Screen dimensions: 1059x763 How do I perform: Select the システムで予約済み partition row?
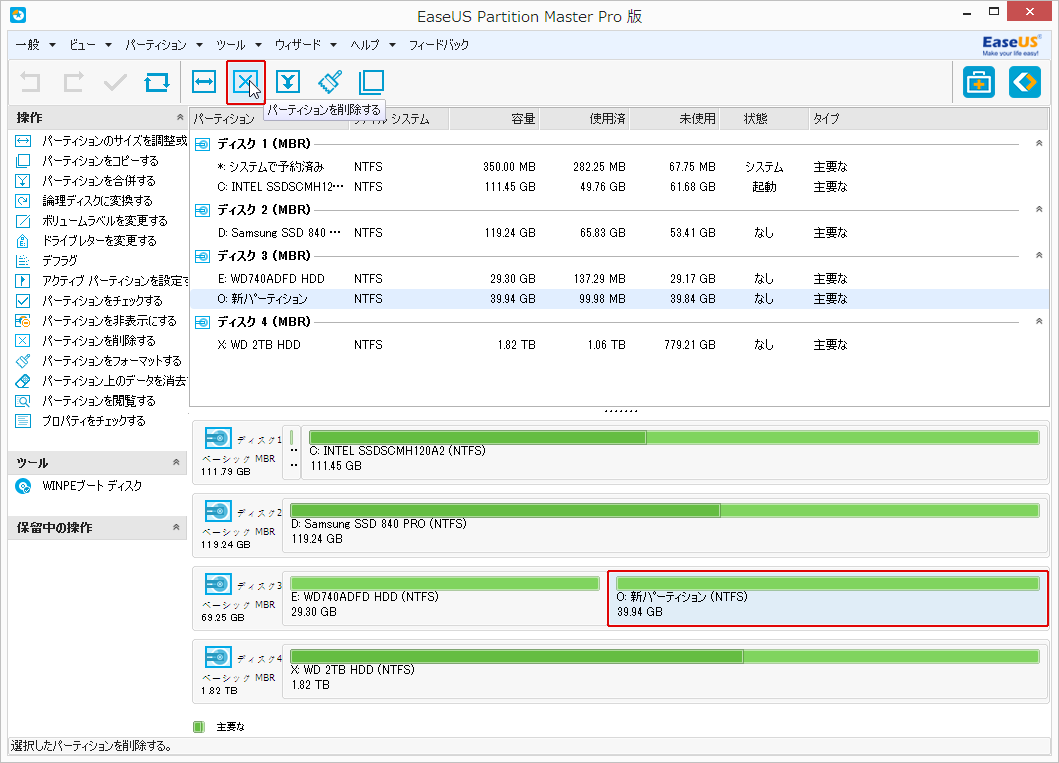[x=619, y=167]
